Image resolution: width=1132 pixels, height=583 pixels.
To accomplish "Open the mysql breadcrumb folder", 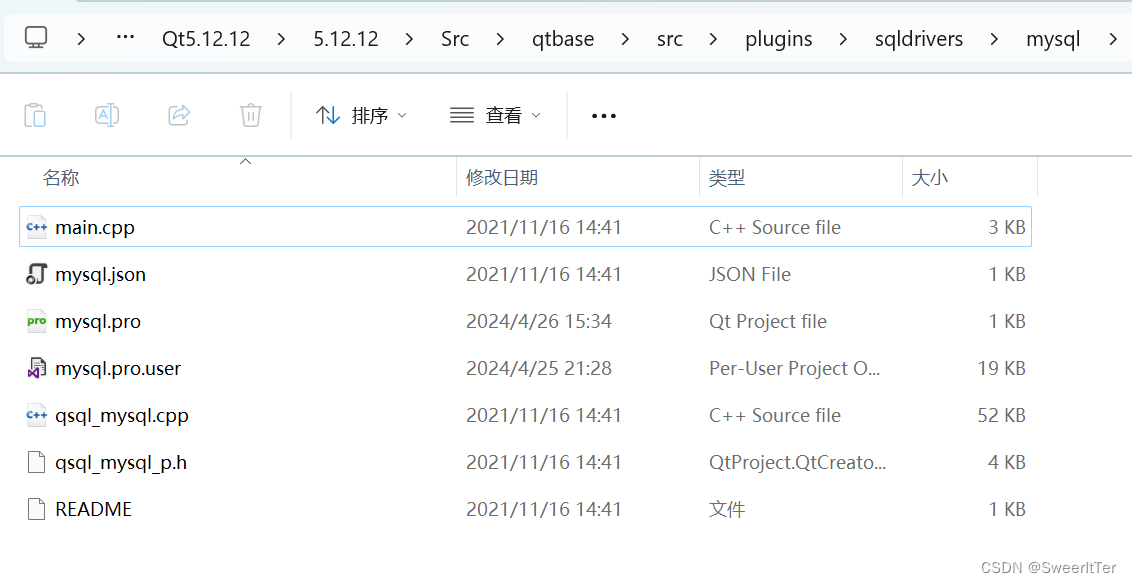I will tap(1052, 38).
